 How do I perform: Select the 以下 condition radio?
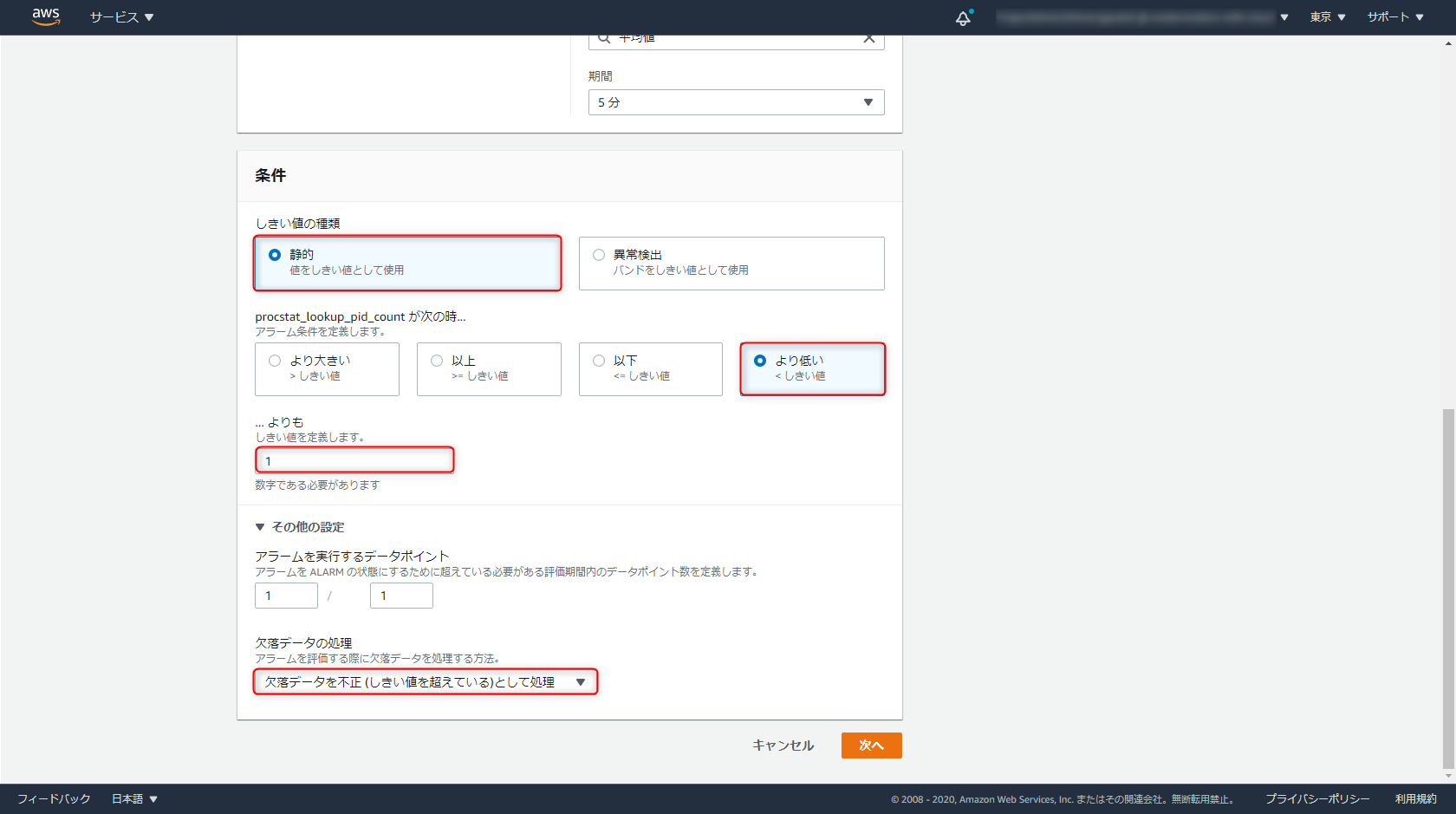pos(599,361)
